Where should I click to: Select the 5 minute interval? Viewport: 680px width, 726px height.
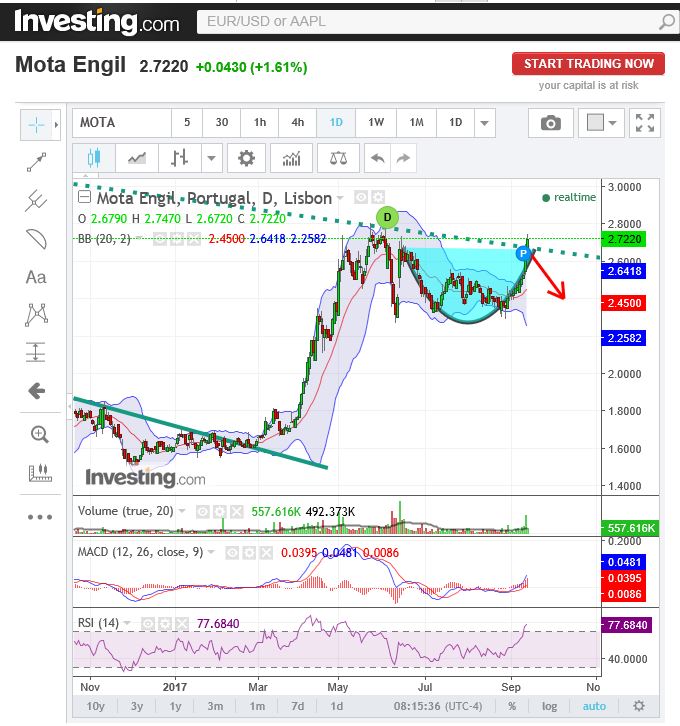[x=187, y=123]
